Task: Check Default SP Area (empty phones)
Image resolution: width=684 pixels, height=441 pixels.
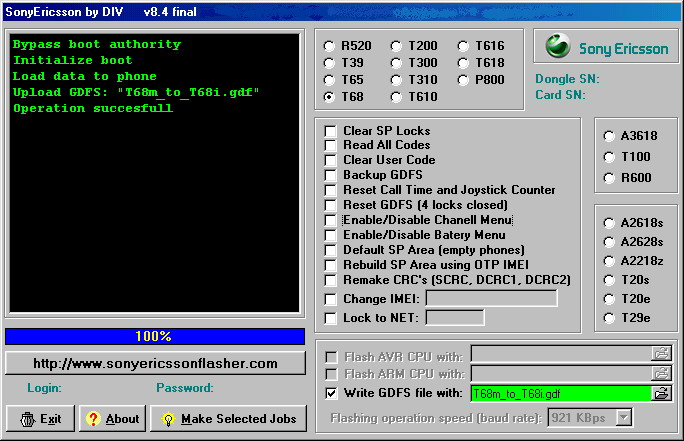Action: (331, 250)
